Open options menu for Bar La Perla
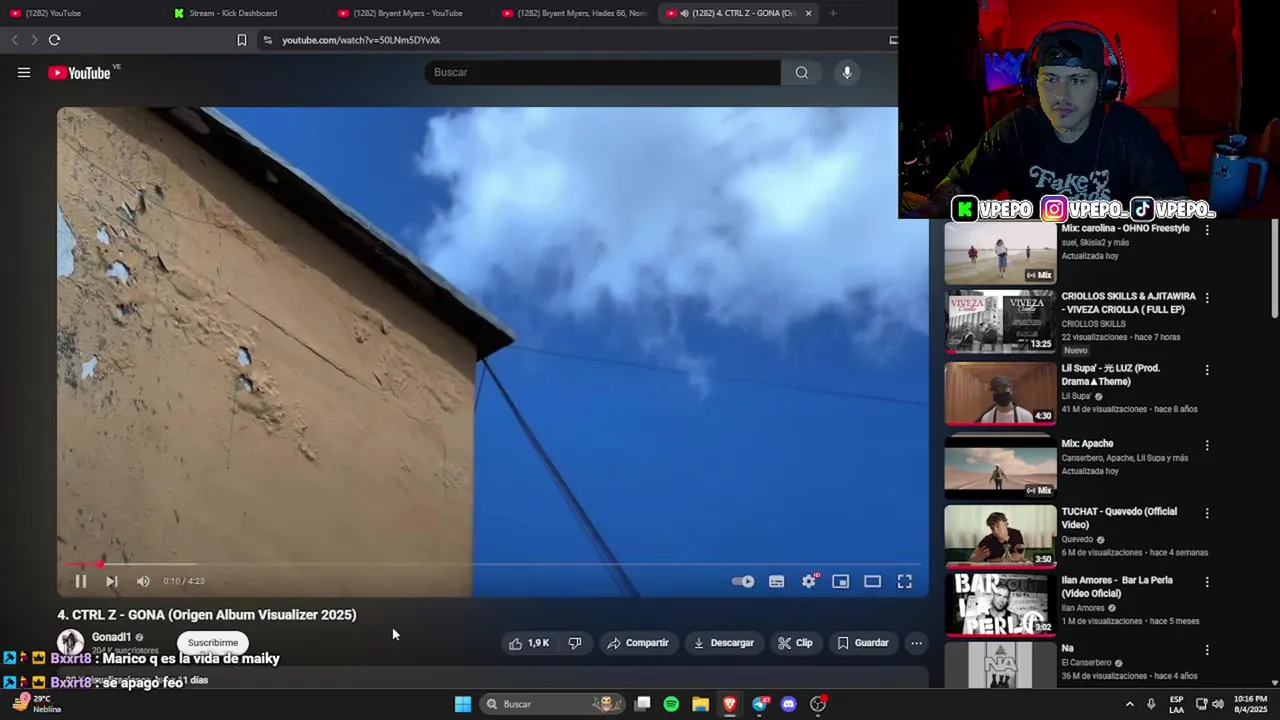 click(1207, 581)
